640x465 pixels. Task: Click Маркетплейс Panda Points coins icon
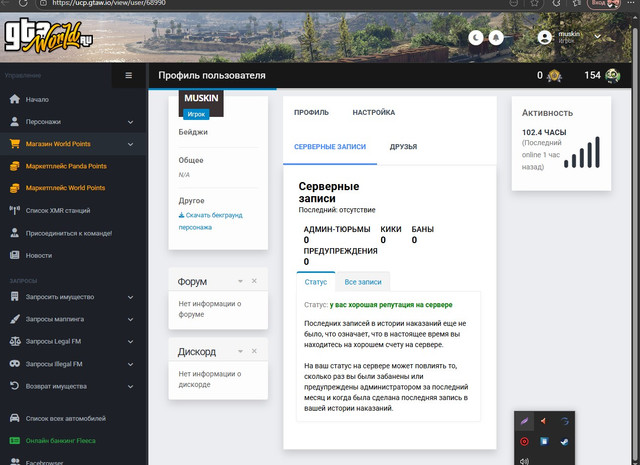point(15,166)
